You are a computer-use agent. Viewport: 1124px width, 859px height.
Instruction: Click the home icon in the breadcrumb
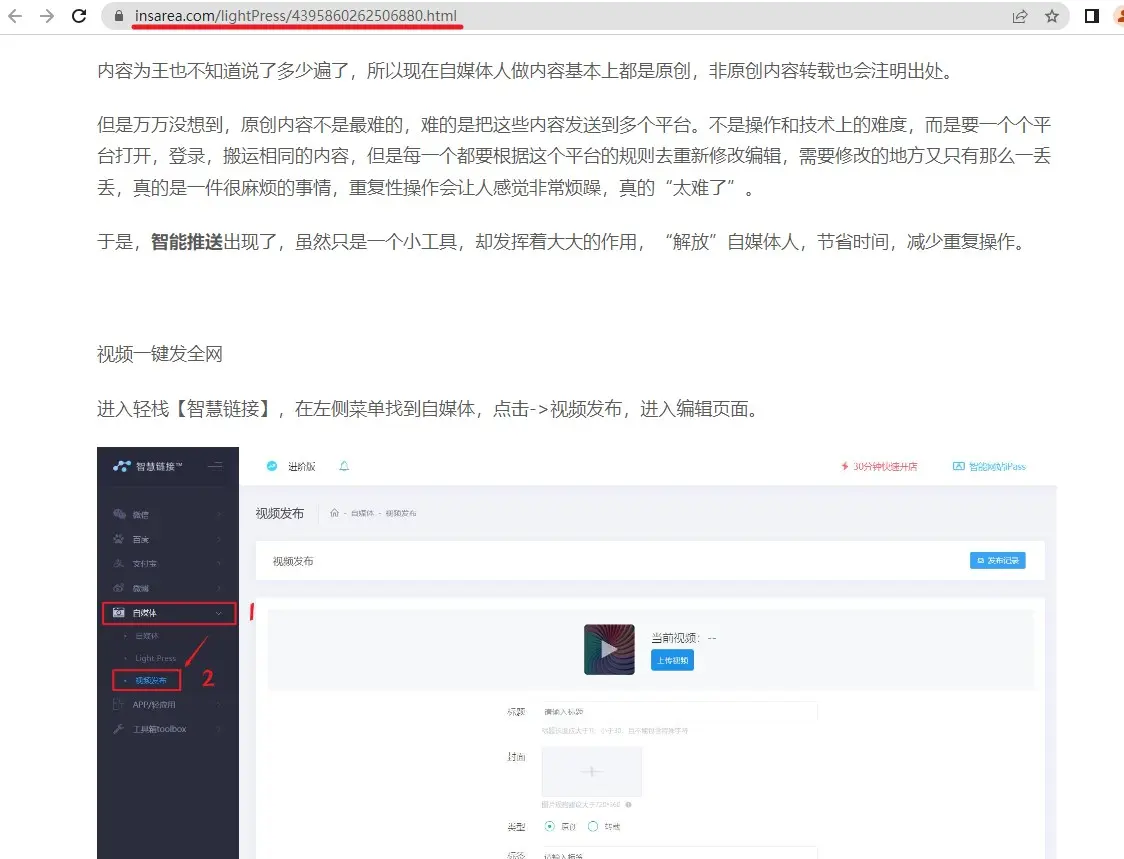click(334, 513)
